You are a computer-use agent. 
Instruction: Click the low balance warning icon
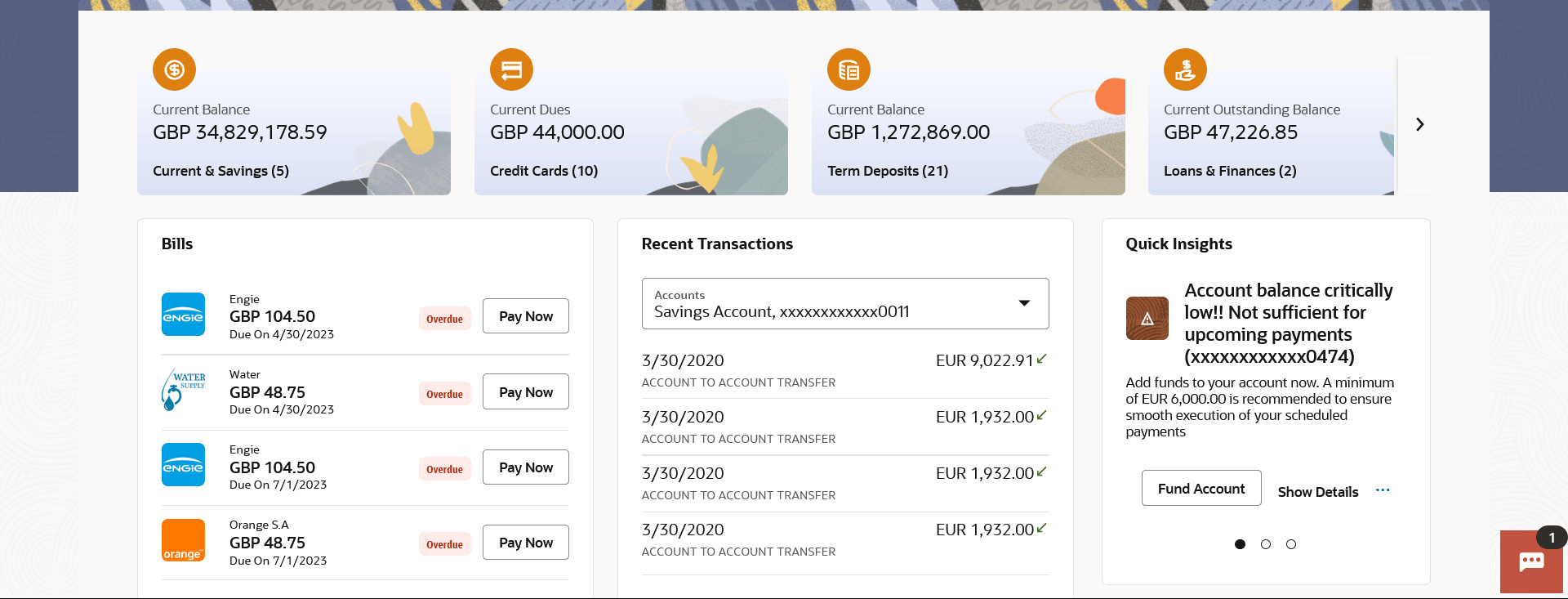pos(1147,318)
